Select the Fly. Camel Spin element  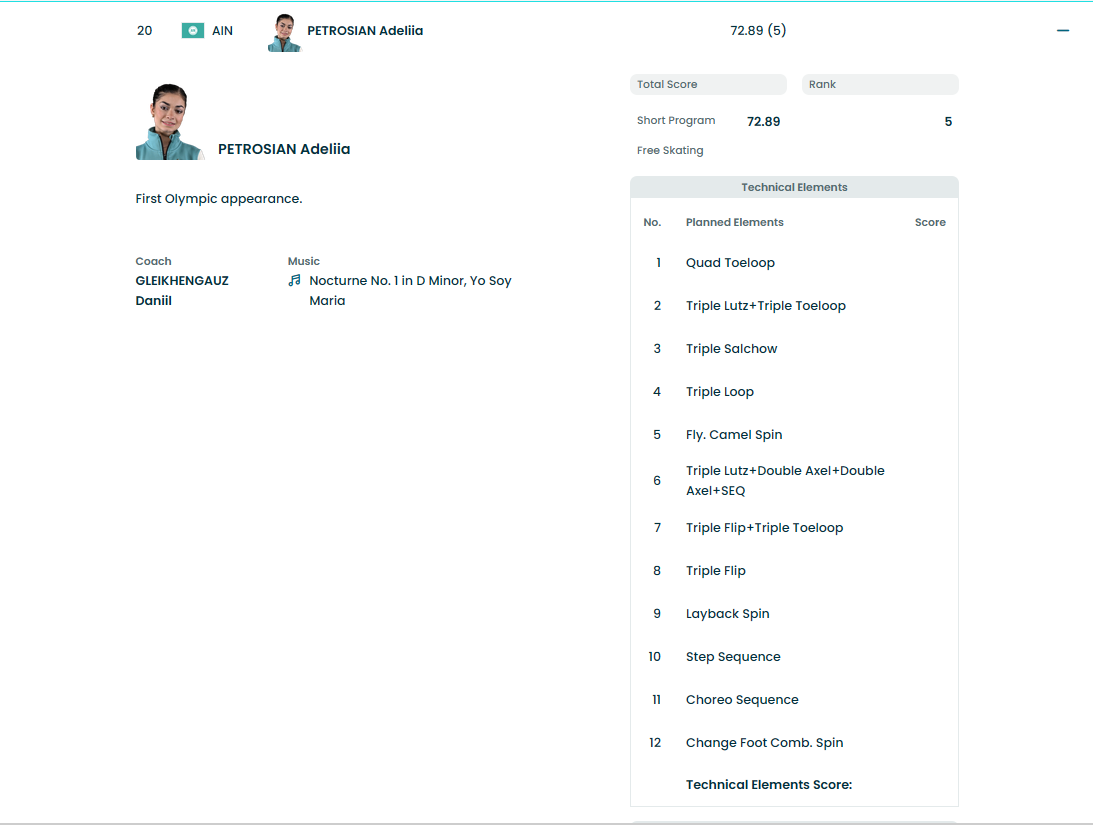tap(733, 435)
